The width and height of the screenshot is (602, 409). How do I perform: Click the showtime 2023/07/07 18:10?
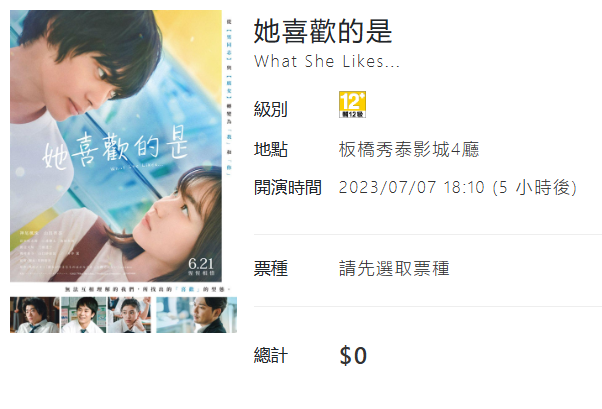(x=412, y=187)
